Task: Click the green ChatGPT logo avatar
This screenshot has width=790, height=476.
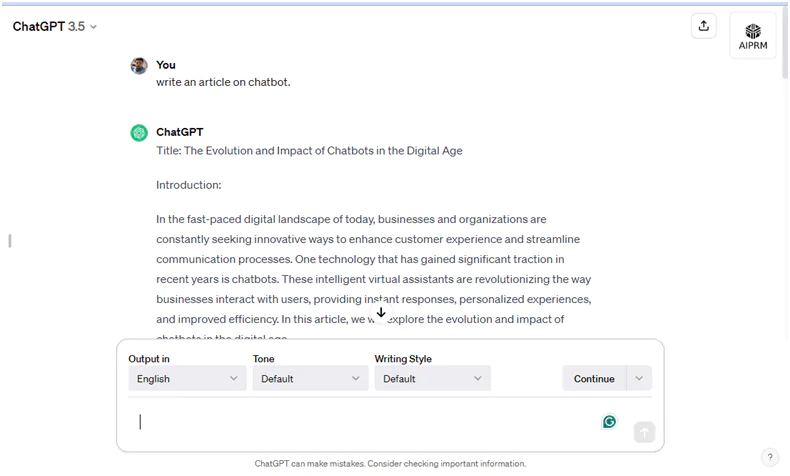Action: (139, 133)
